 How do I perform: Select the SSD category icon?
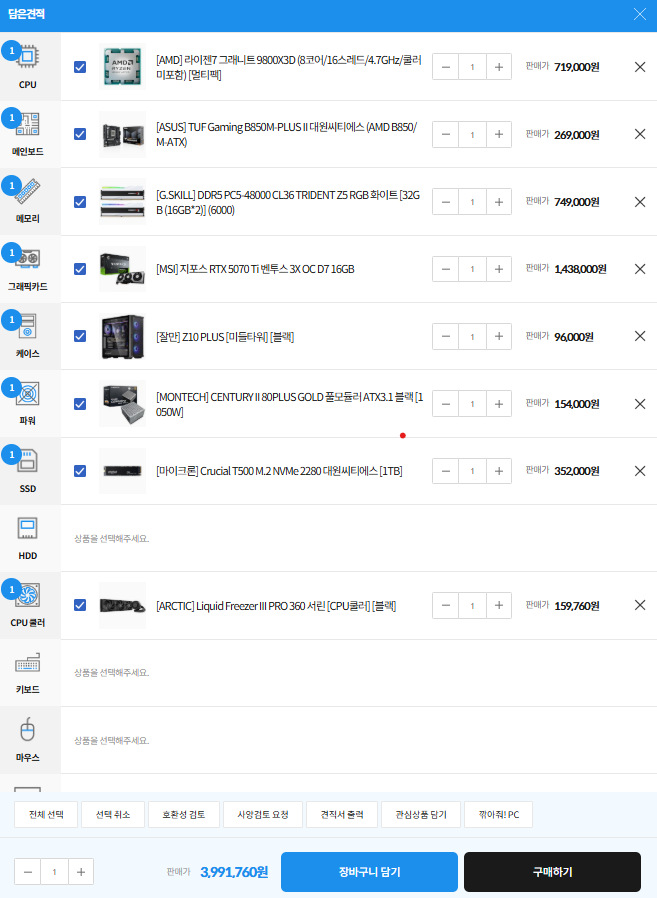[27, 461]
